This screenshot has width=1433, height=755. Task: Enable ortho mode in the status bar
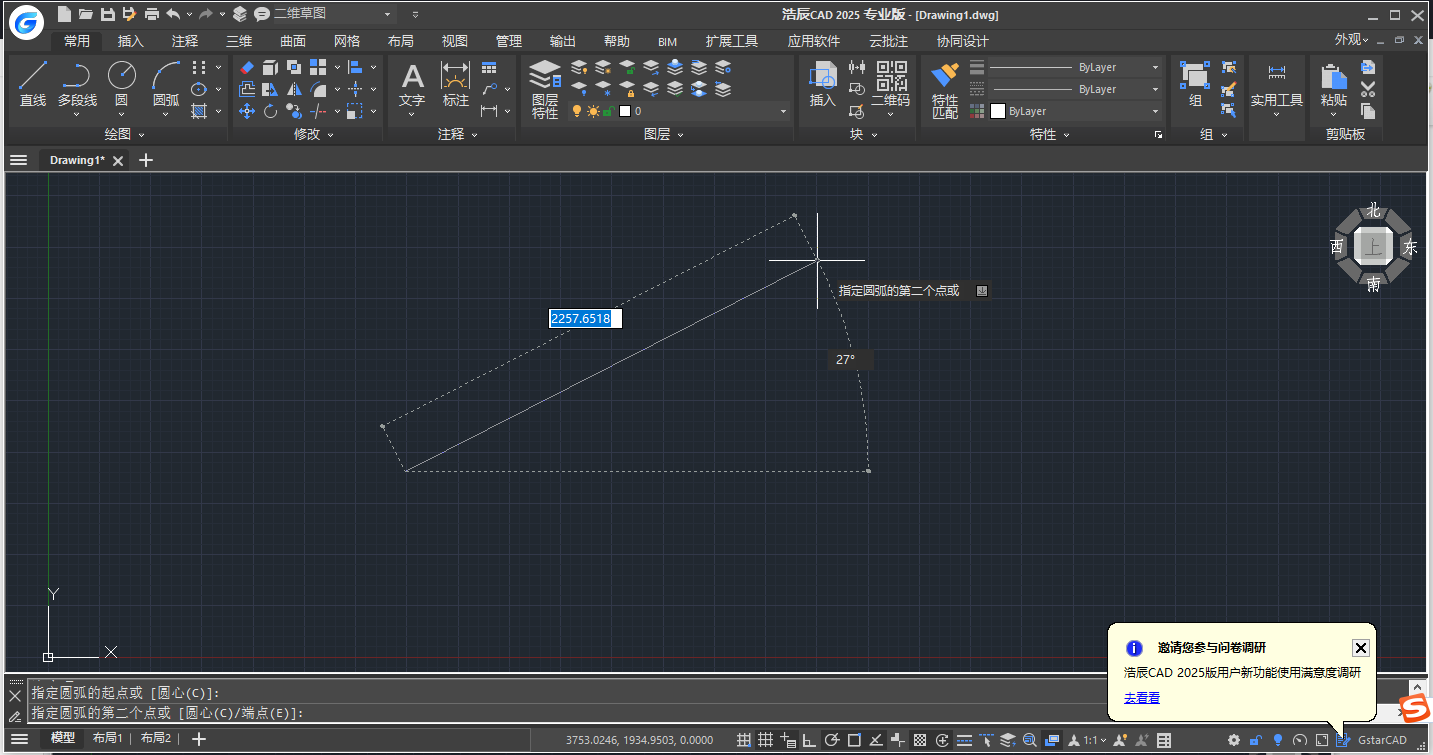point(808,740)
